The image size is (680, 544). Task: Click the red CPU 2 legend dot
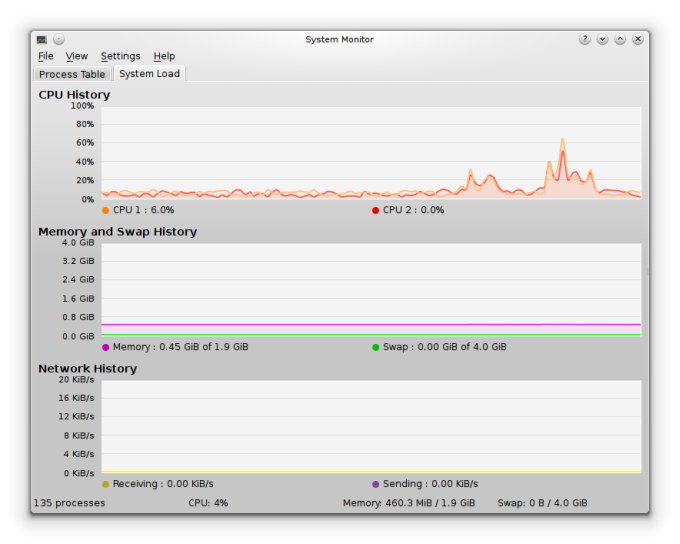(x=376, y=210)
